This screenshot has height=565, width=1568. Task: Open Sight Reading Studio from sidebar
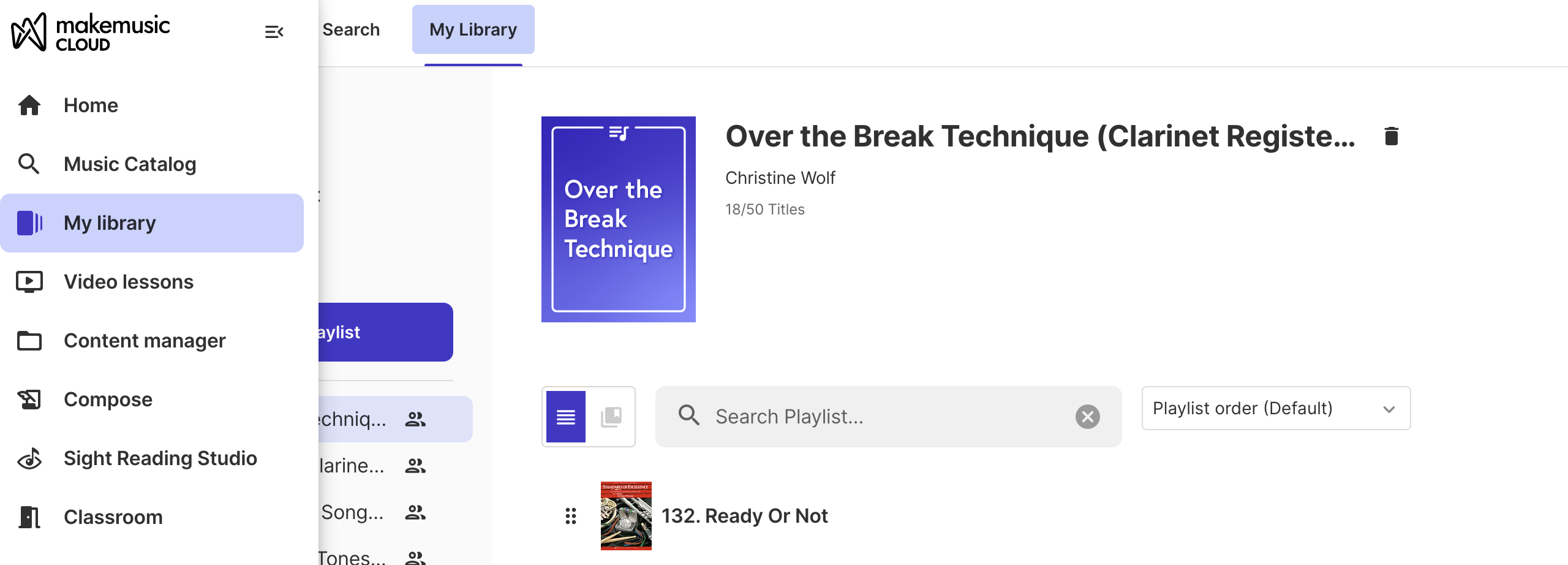(x=160, y=458)
